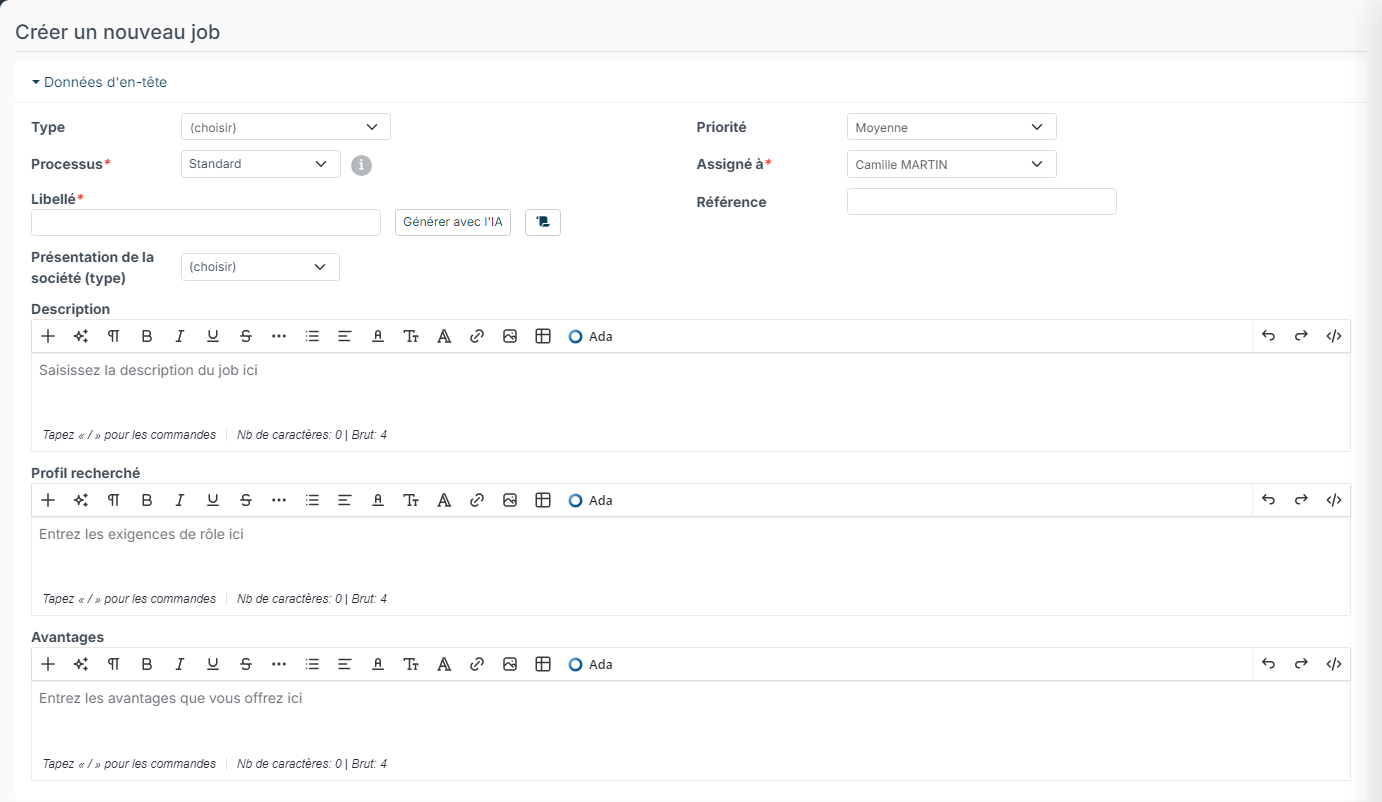1382x802 pixels.
Task: Open font size in Description toolbar
Action: coord(411,336)
